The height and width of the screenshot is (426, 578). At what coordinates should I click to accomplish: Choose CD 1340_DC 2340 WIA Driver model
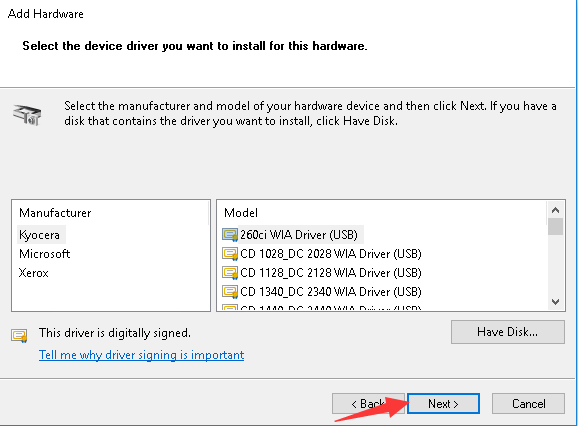[x=331, y=292]
